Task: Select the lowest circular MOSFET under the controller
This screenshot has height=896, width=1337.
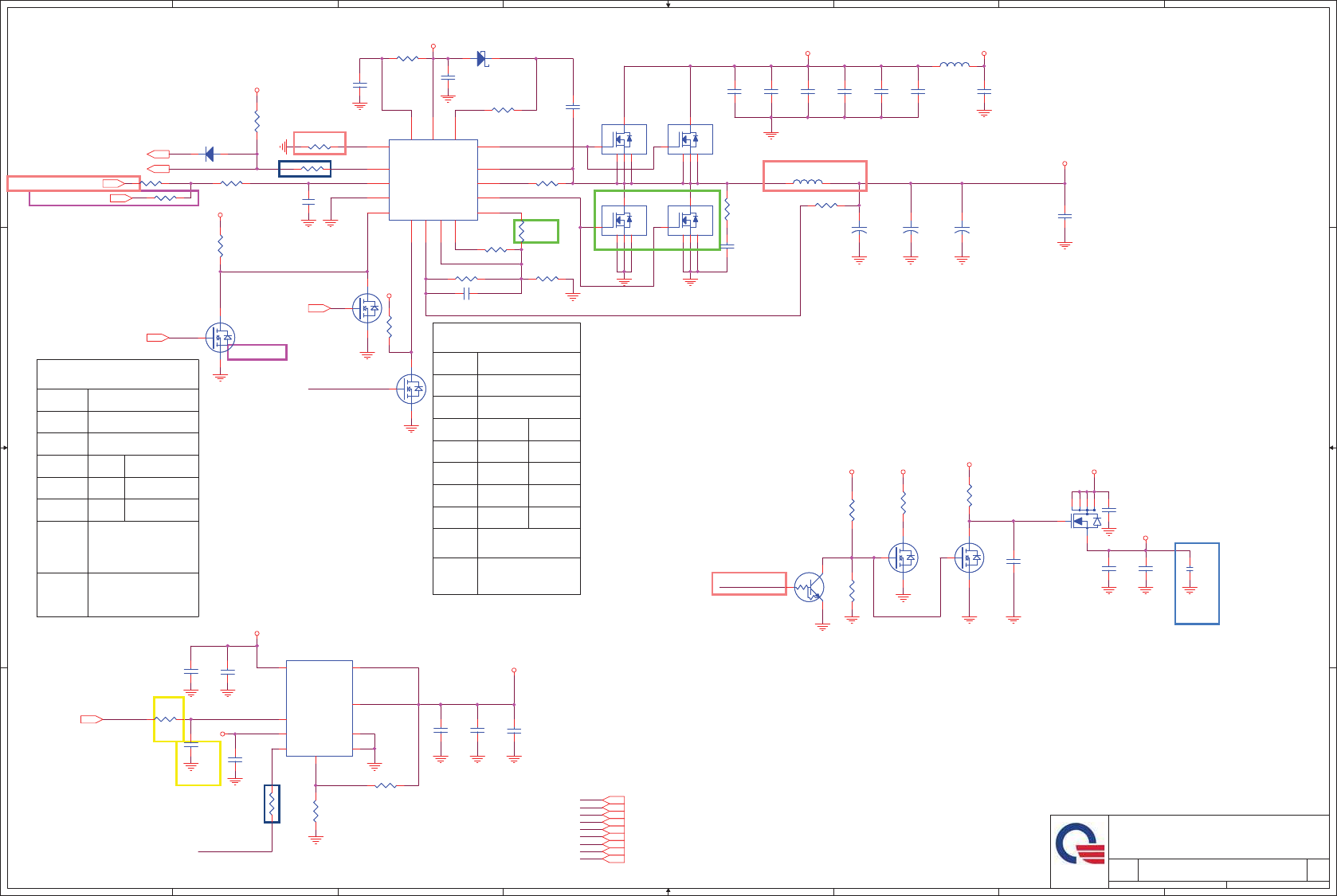Action: click(411, 389)
